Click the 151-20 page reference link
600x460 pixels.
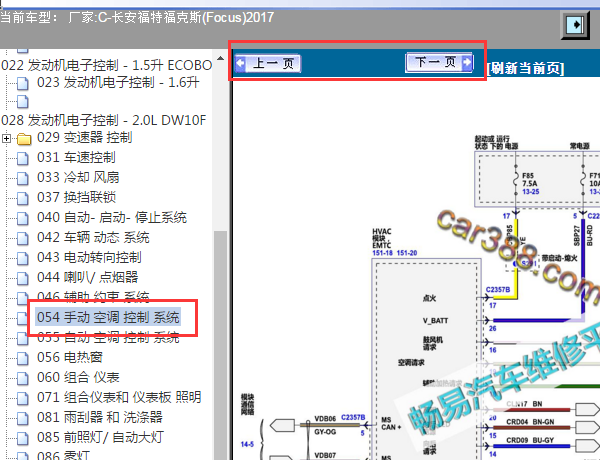click(407, 253)
